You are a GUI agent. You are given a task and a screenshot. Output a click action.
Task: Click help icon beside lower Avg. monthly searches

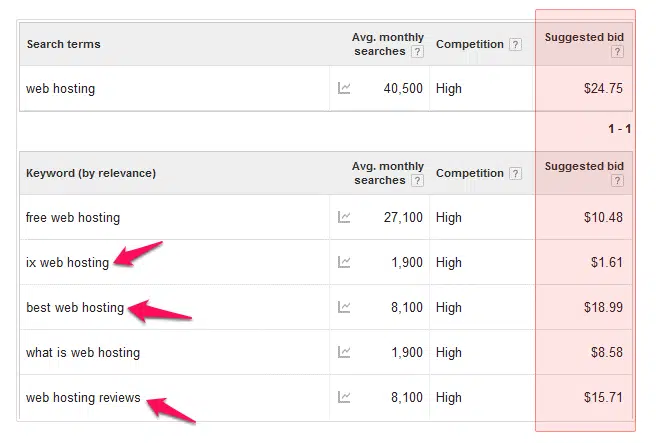(x=417, y=180)
